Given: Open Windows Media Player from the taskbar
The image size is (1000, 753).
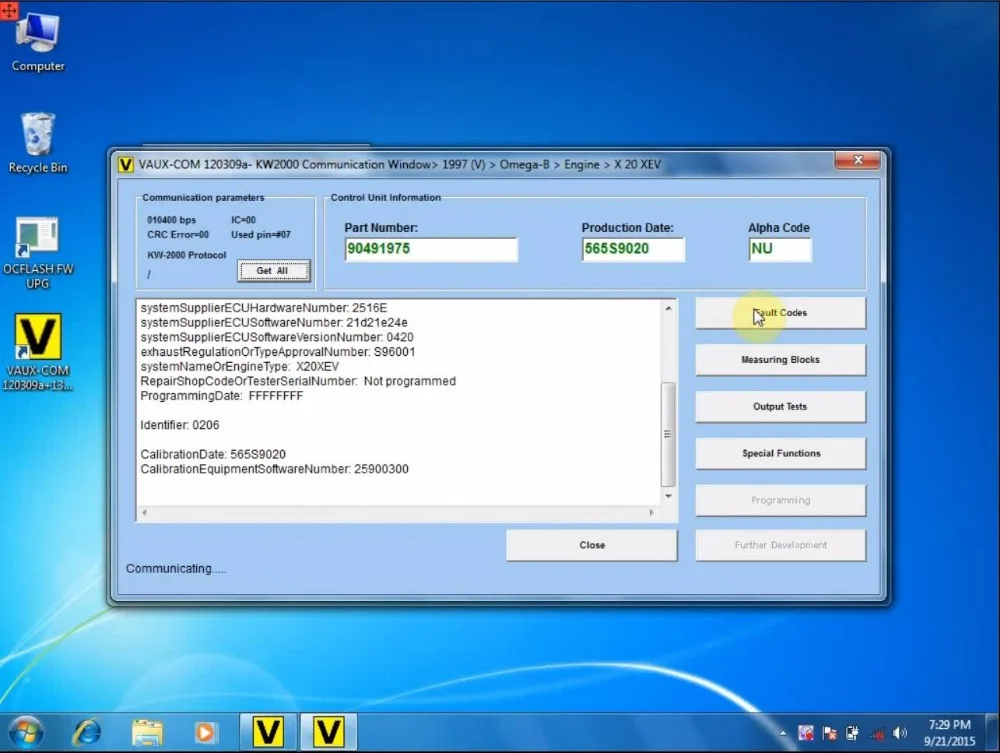Looking at the screenshot, I should click(205, 733).
